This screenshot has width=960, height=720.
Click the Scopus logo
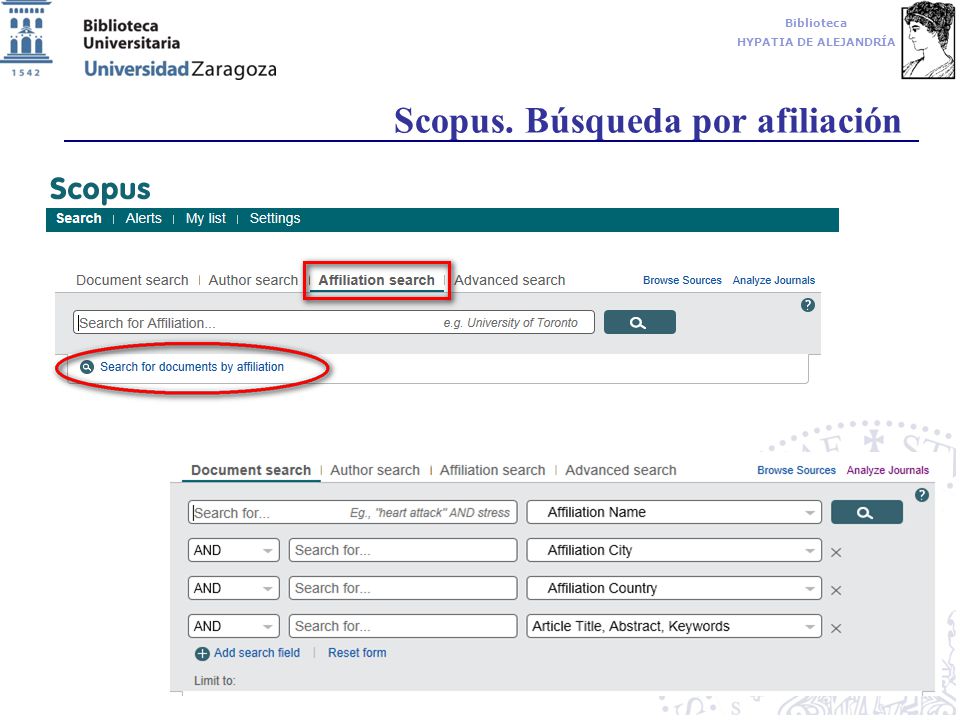coord(100,189)
